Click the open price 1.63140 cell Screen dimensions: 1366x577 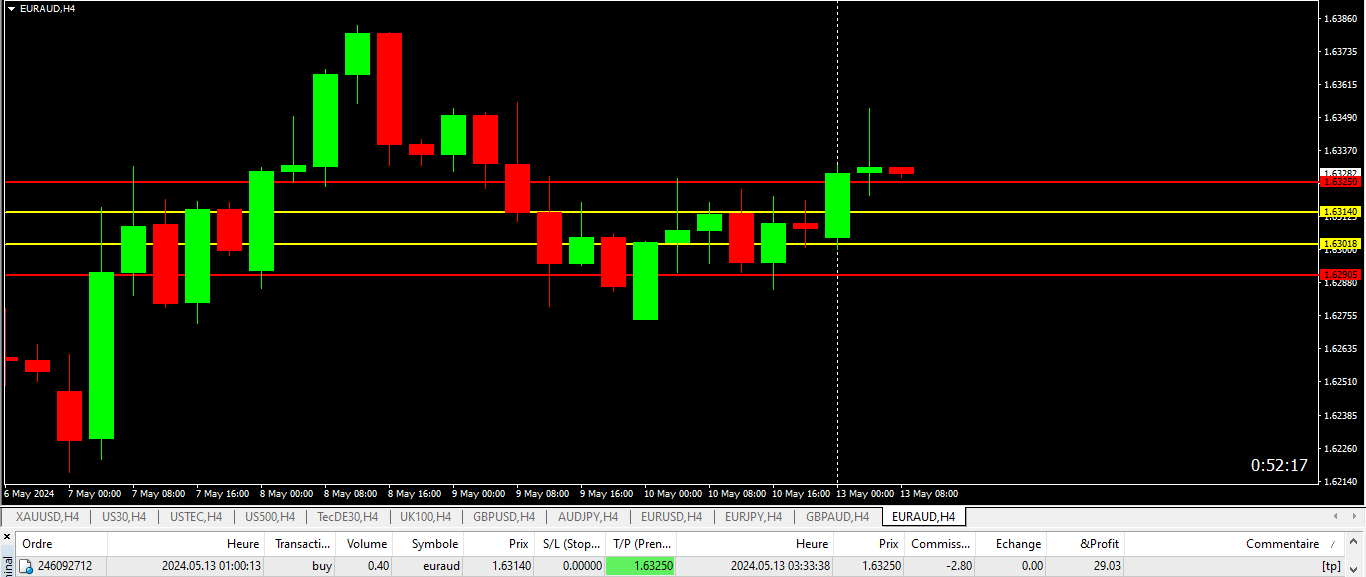click(x=498, y=566)
